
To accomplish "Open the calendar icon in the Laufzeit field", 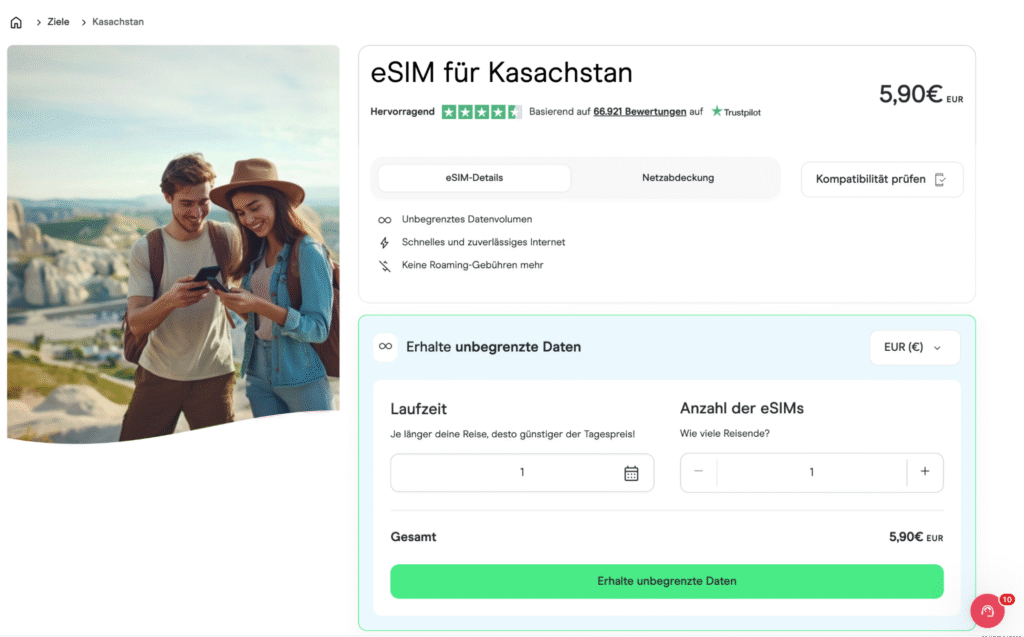I will click(x=631, y=472).
